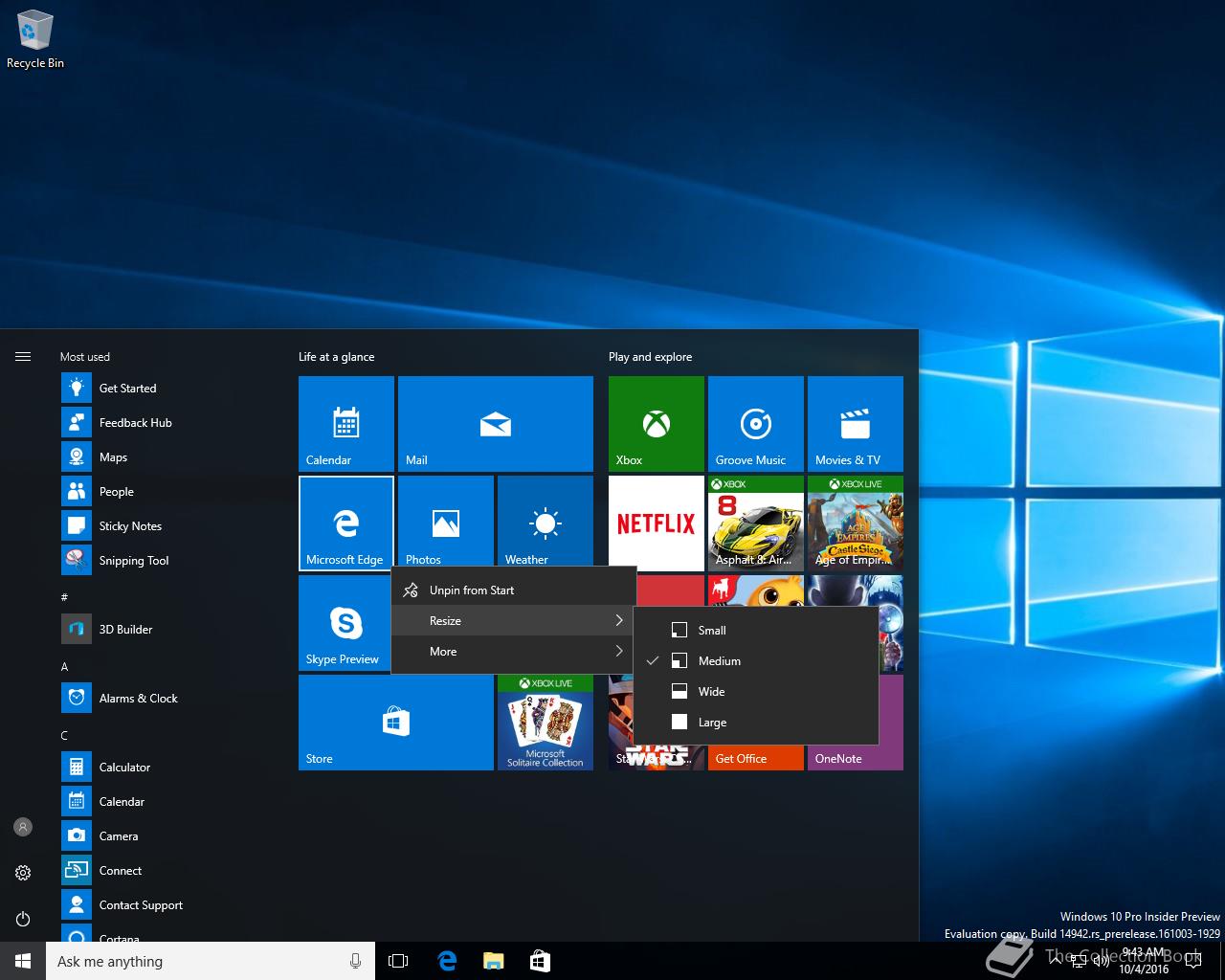Click the 'A' letter header in app list
Viewport: 1225px width, 980px height.
pyautogui.click(x=64, y=666)
